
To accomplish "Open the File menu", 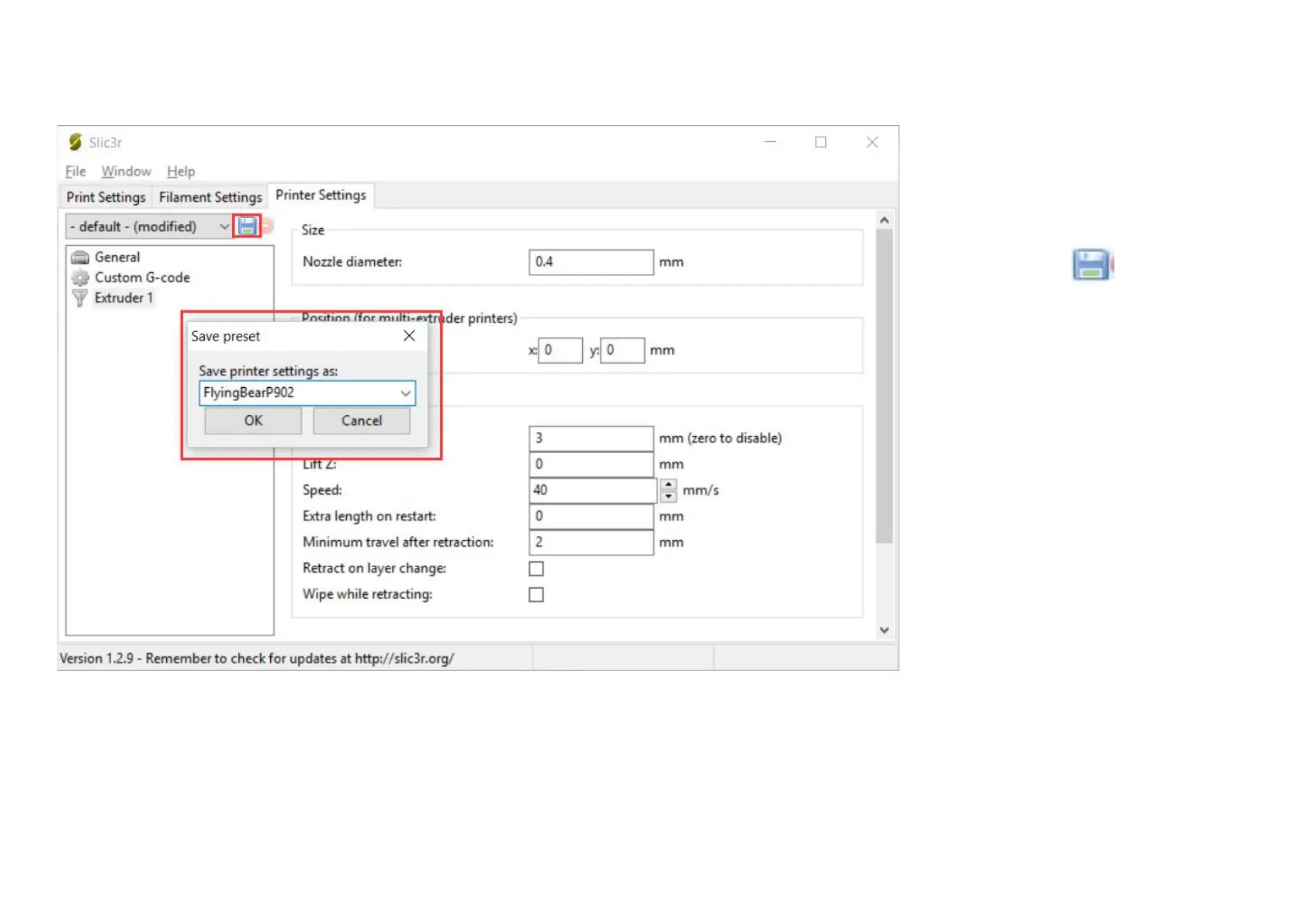I will [75, 171].
